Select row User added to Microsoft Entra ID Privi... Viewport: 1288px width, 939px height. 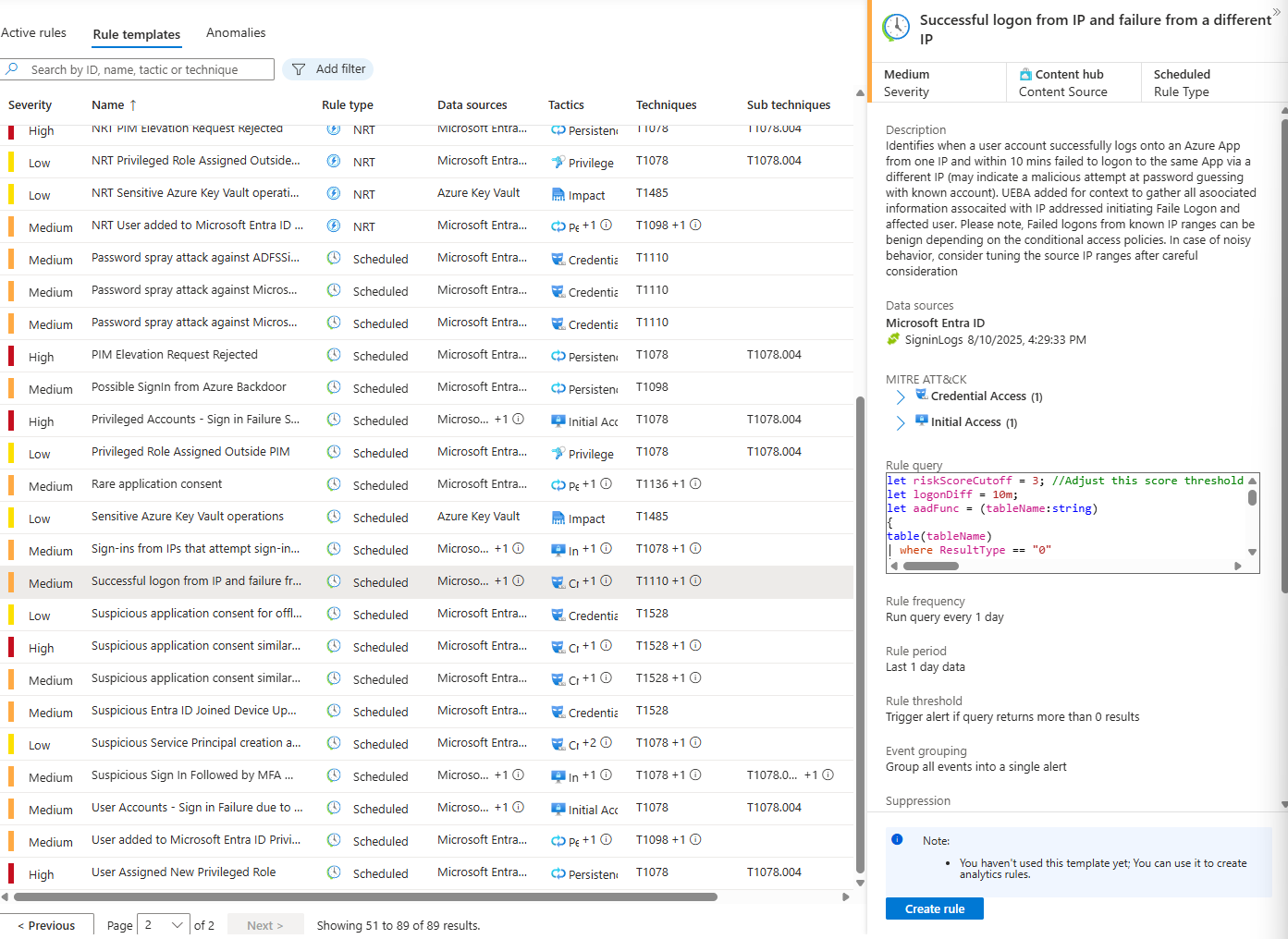(x=426, y=841)
